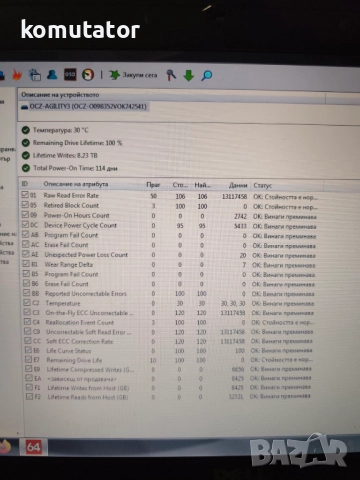Click the green check beside Total Power-On Time
Screen dimensions: 360x480
click(x=26, y=168)
